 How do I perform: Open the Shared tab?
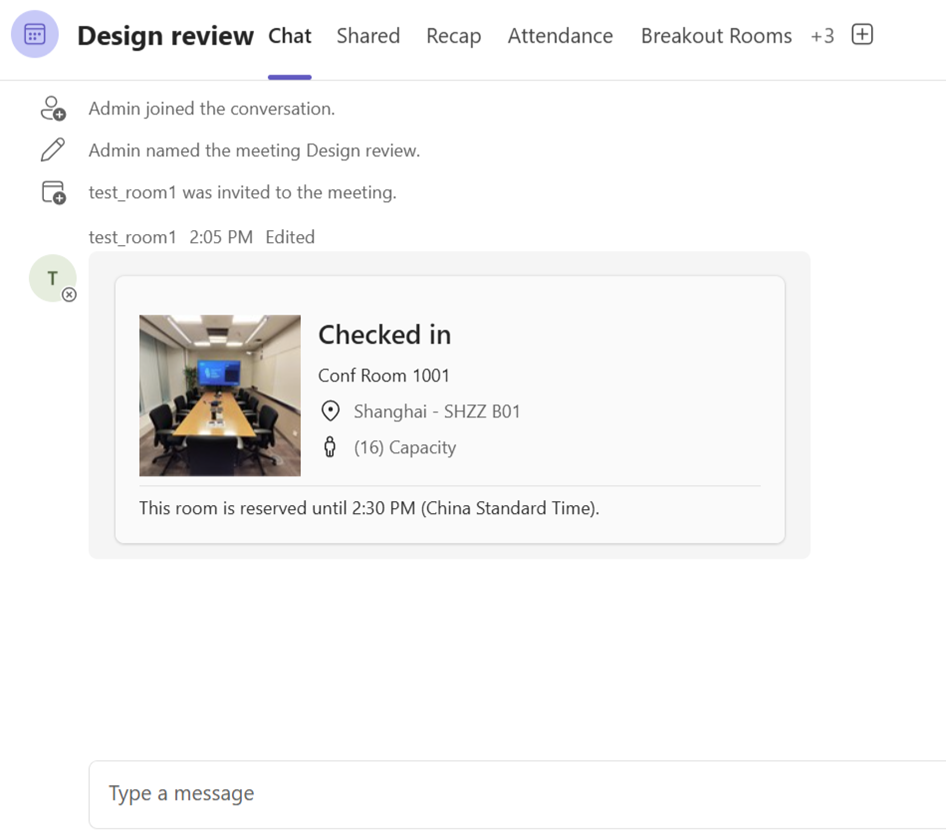click(368, 36)
